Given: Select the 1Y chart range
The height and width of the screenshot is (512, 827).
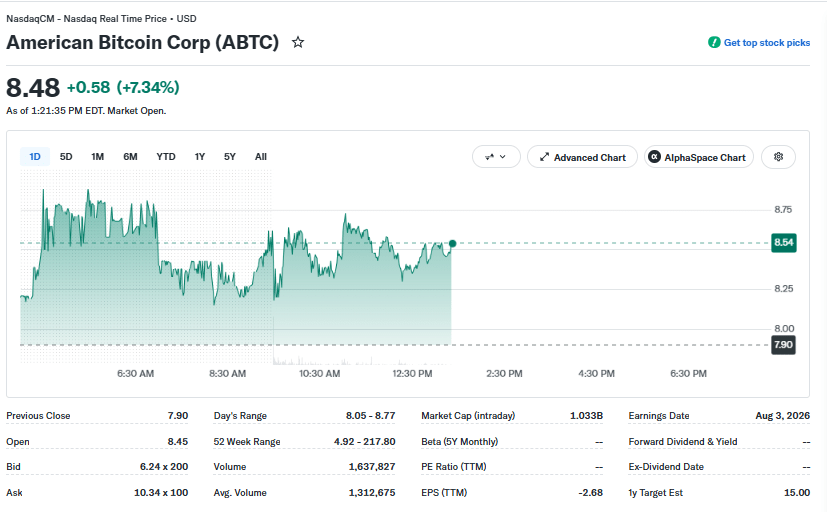Looking at the screenshot, I should tap(199, 157).
